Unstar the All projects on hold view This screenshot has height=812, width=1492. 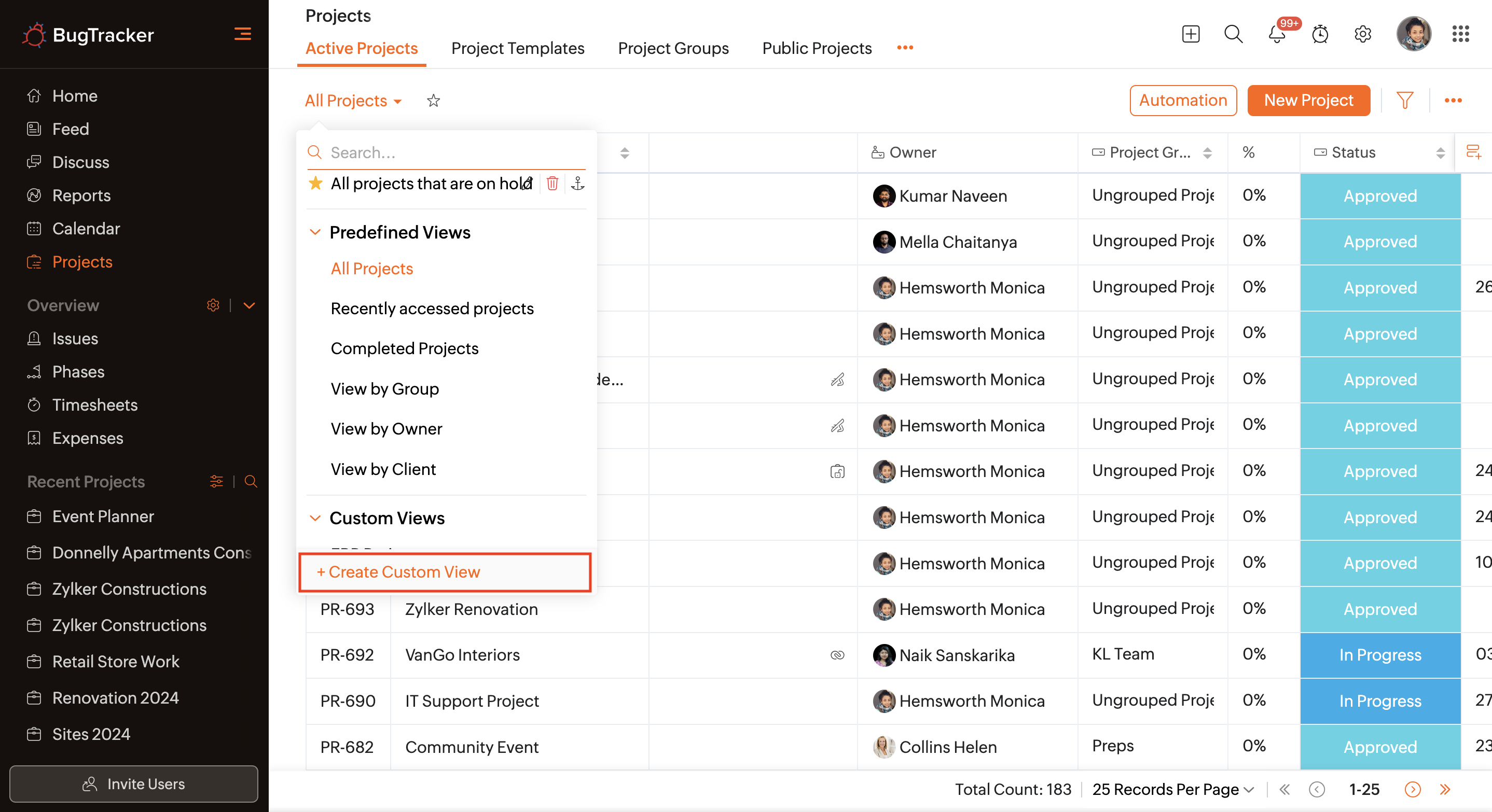coord(315,184)
